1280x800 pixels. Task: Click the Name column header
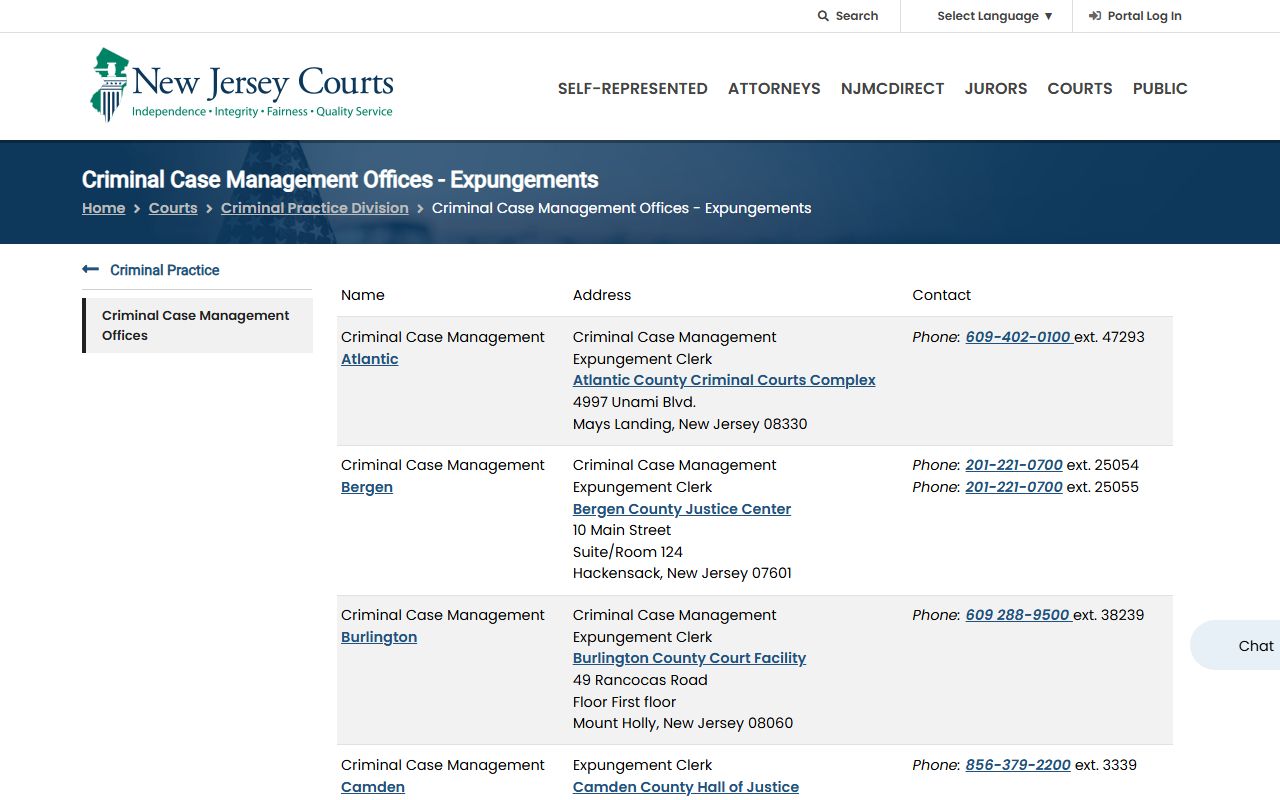pos(363,295)
